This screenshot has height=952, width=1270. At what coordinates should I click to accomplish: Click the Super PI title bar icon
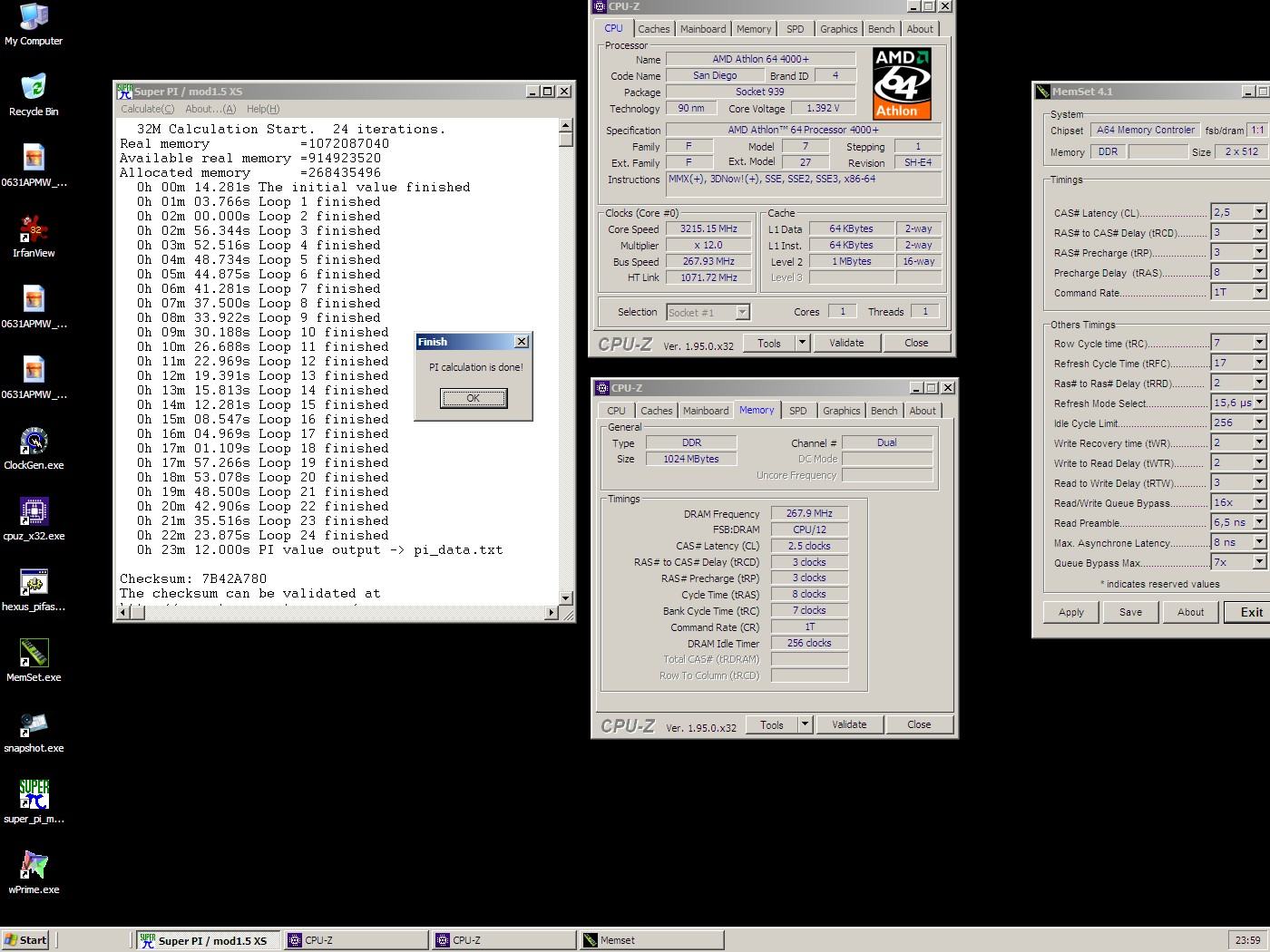tap(125, 91)
